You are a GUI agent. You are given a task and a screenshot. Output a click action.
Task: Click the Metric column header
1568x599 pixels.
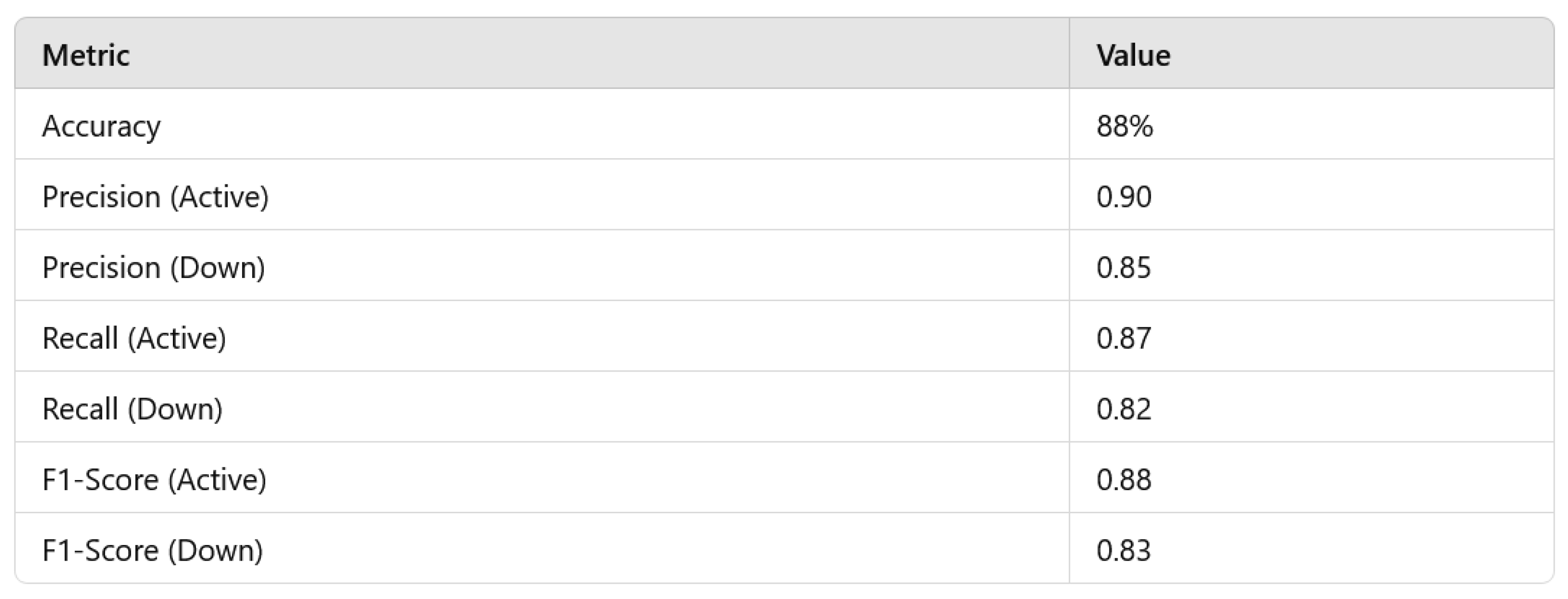pyautogui.click(x=86, y=55)
